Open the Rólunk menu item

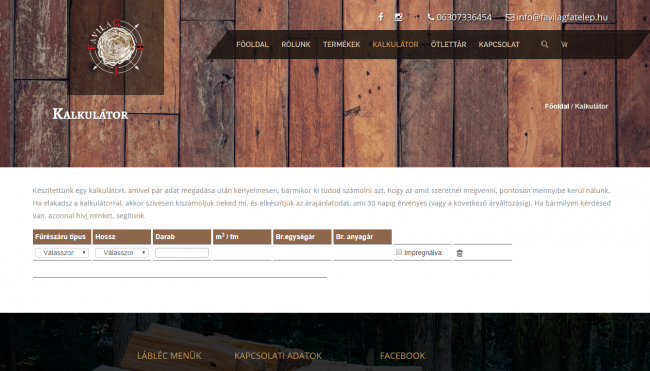(x=296, y=44)
